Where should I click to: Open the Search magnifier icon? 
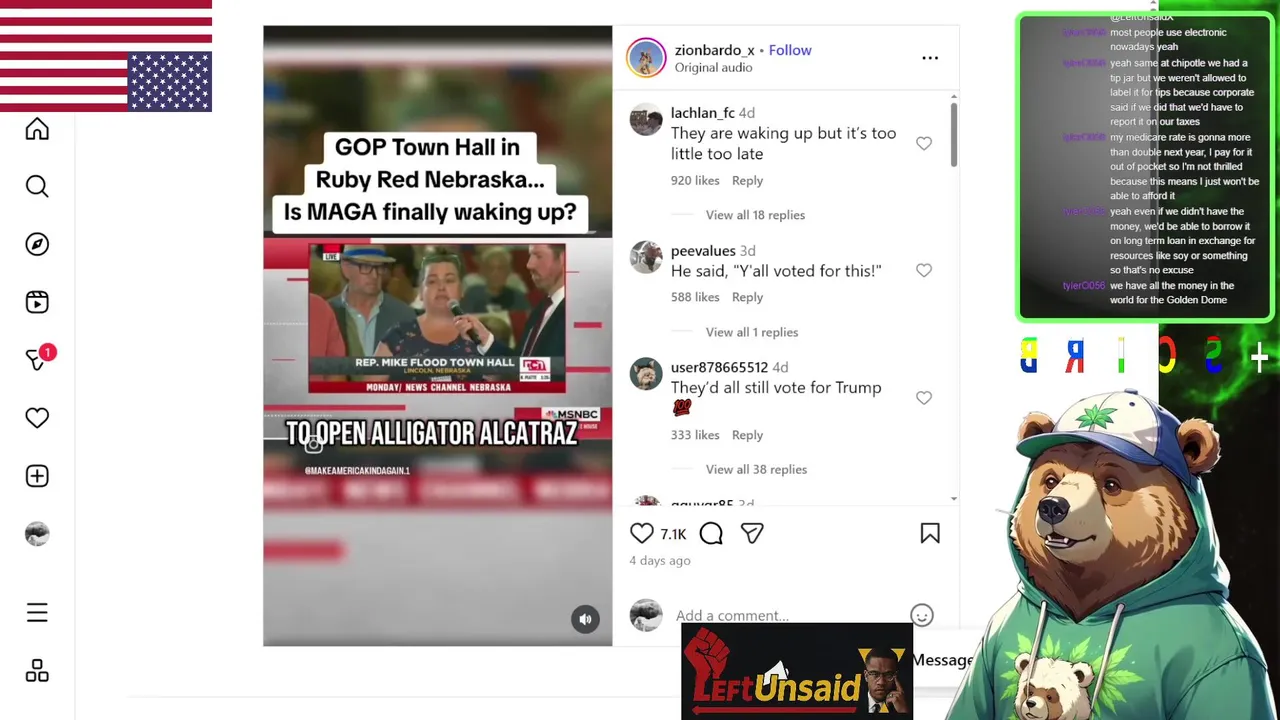[x=37, y=186]
